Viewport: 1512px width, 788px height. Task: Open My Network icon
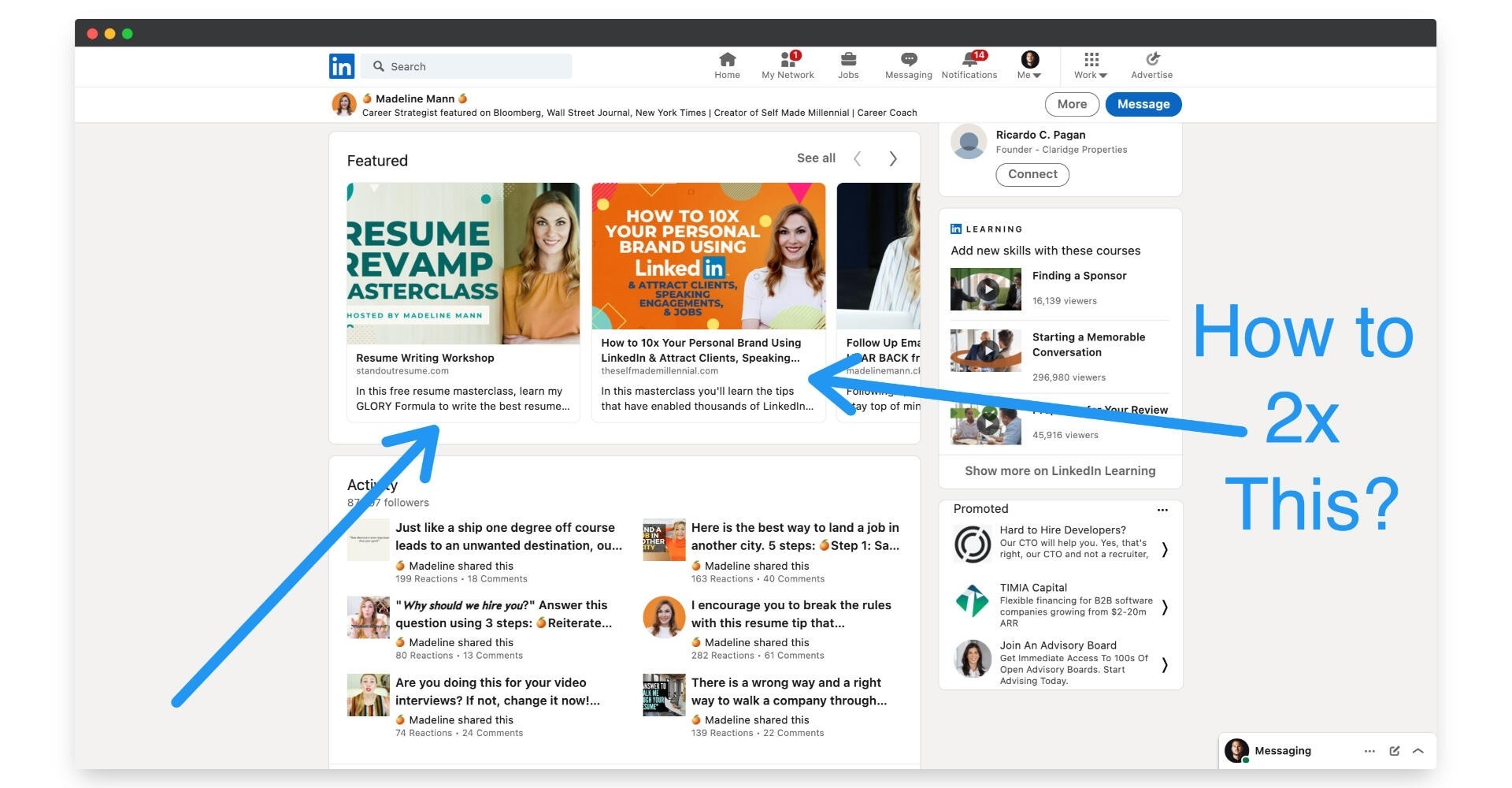click(787, 60)
